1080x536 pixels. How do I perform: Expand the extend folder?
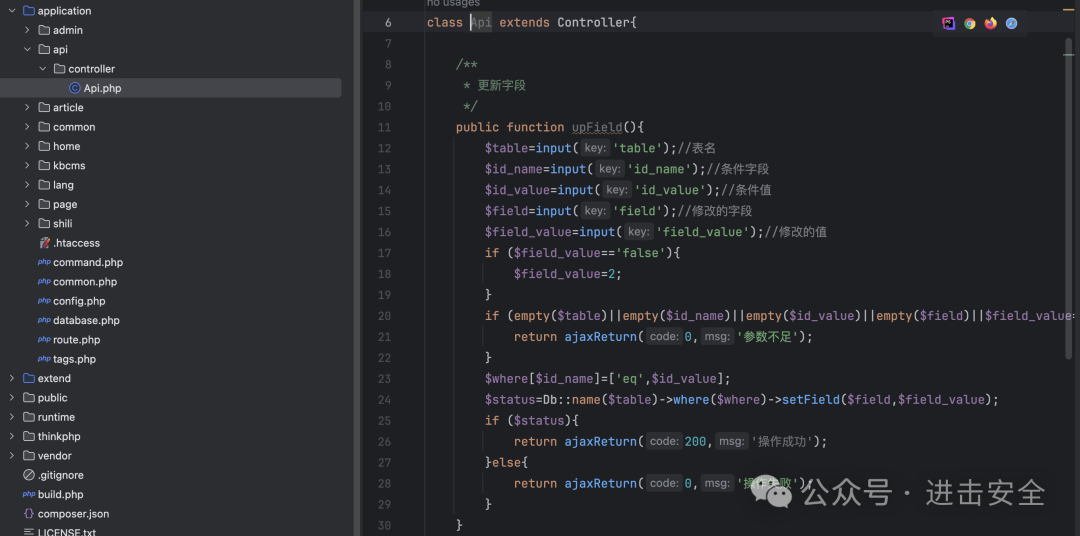pos(12,378)
